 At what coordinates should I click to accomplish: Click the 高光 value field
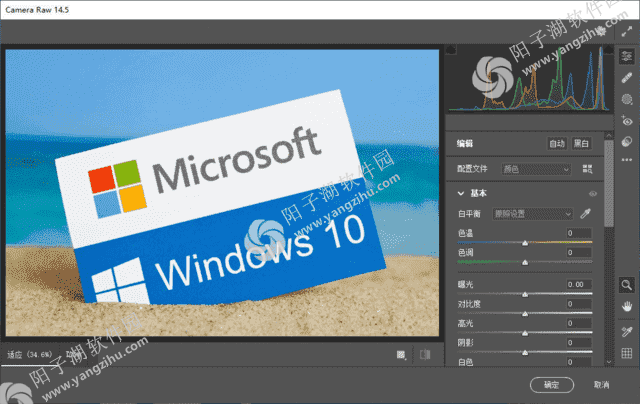579,323
